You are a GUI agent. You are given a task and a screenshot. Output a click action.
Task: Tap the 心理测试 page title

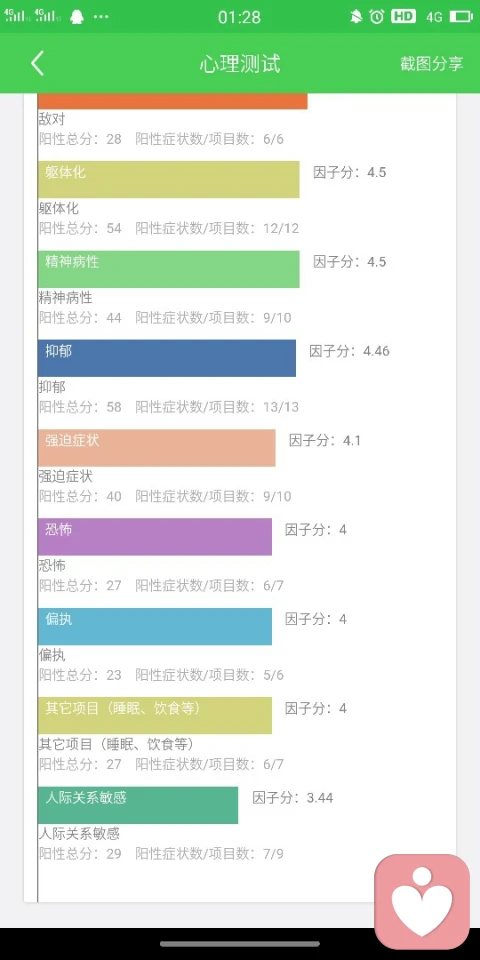pos(240,64)
